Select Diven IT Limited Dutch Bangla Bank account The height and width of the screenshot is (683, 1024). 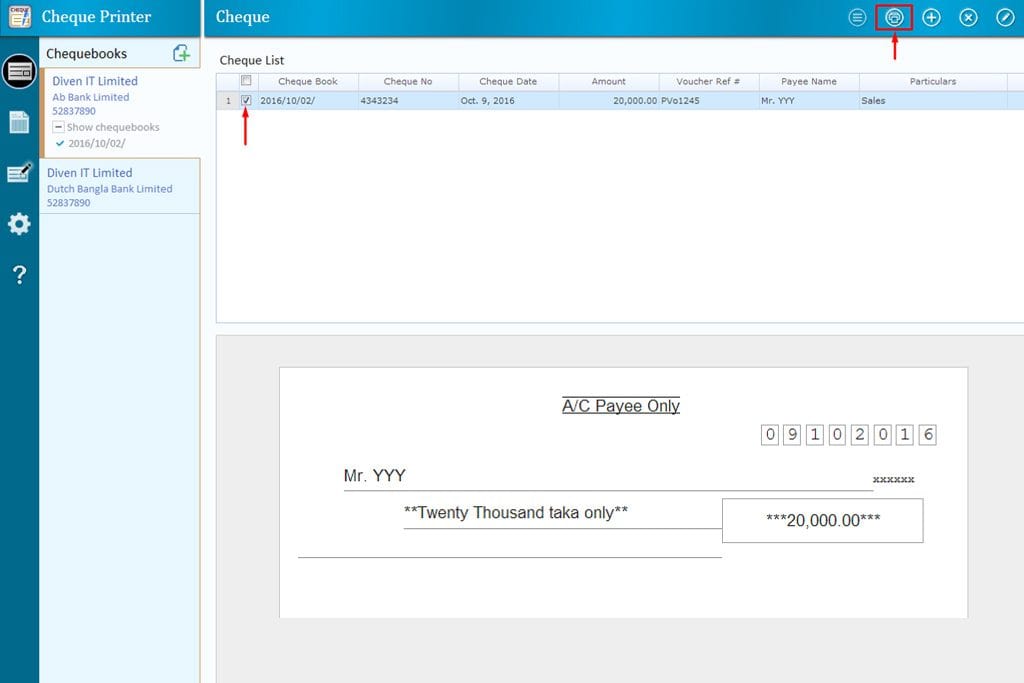click(x=110, y=187)
